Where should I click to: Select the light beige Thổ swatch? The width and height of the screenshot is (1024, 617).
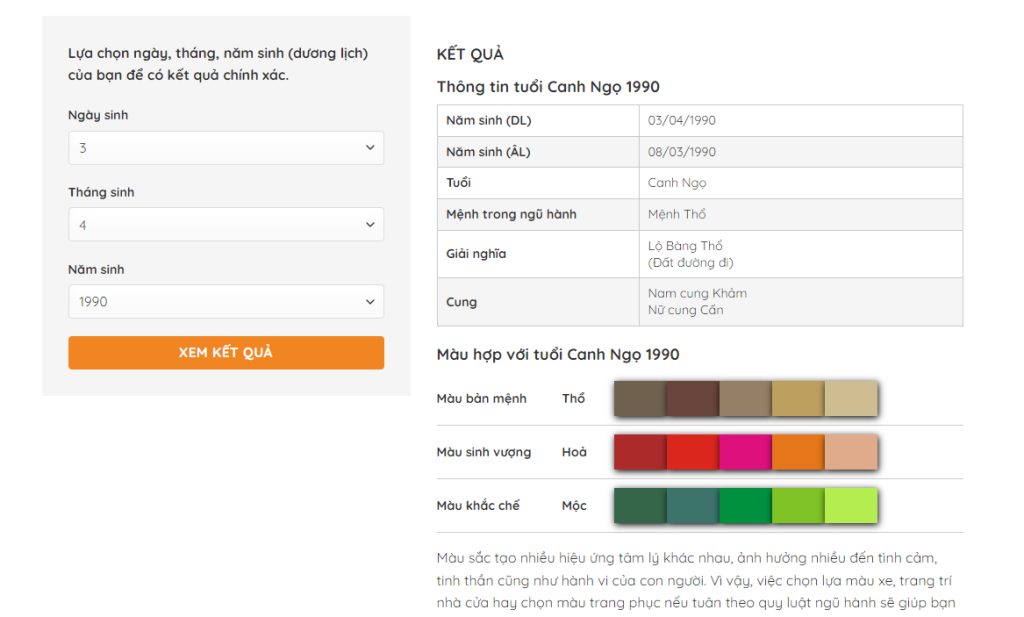click(851, 398)
